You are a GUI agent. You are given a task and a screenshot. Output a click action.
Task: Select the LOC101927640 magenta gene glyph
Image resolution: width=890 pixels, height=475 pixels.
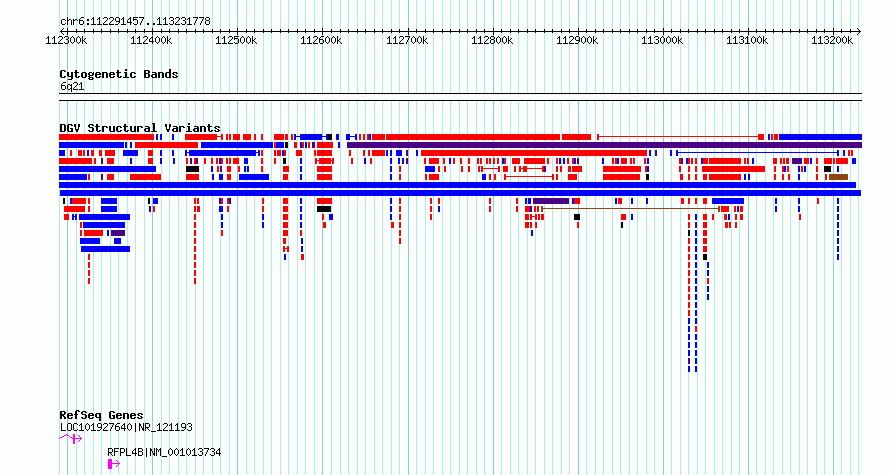(x=70, y=438)
